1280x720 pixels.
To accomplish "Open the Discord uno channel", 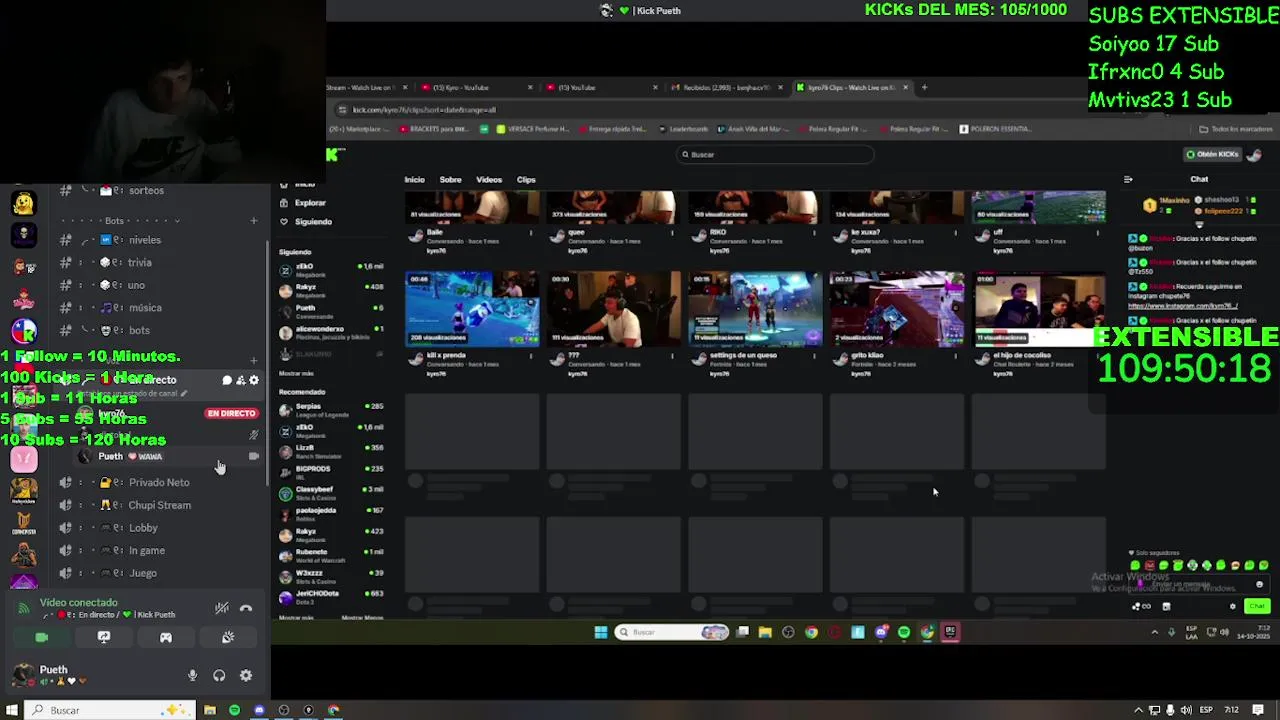I will 160,285.
